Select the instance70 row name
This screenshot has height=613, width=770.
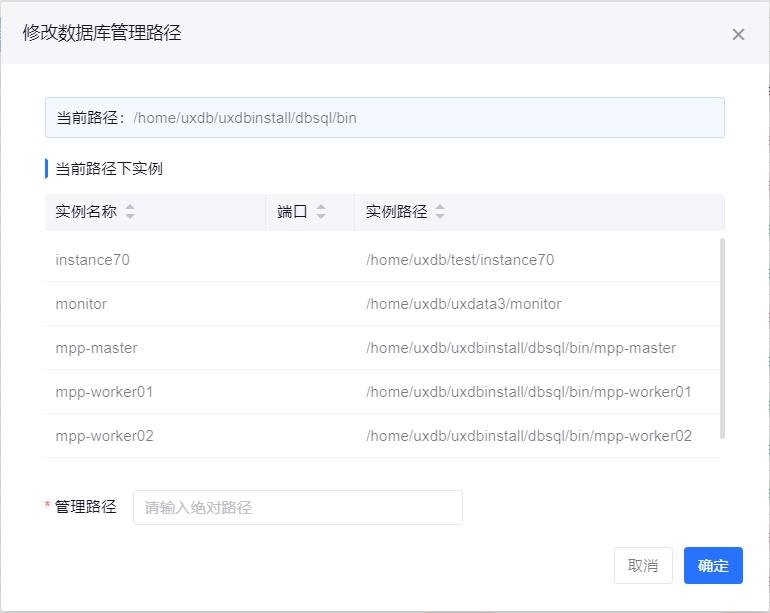[x=93, y=260]
